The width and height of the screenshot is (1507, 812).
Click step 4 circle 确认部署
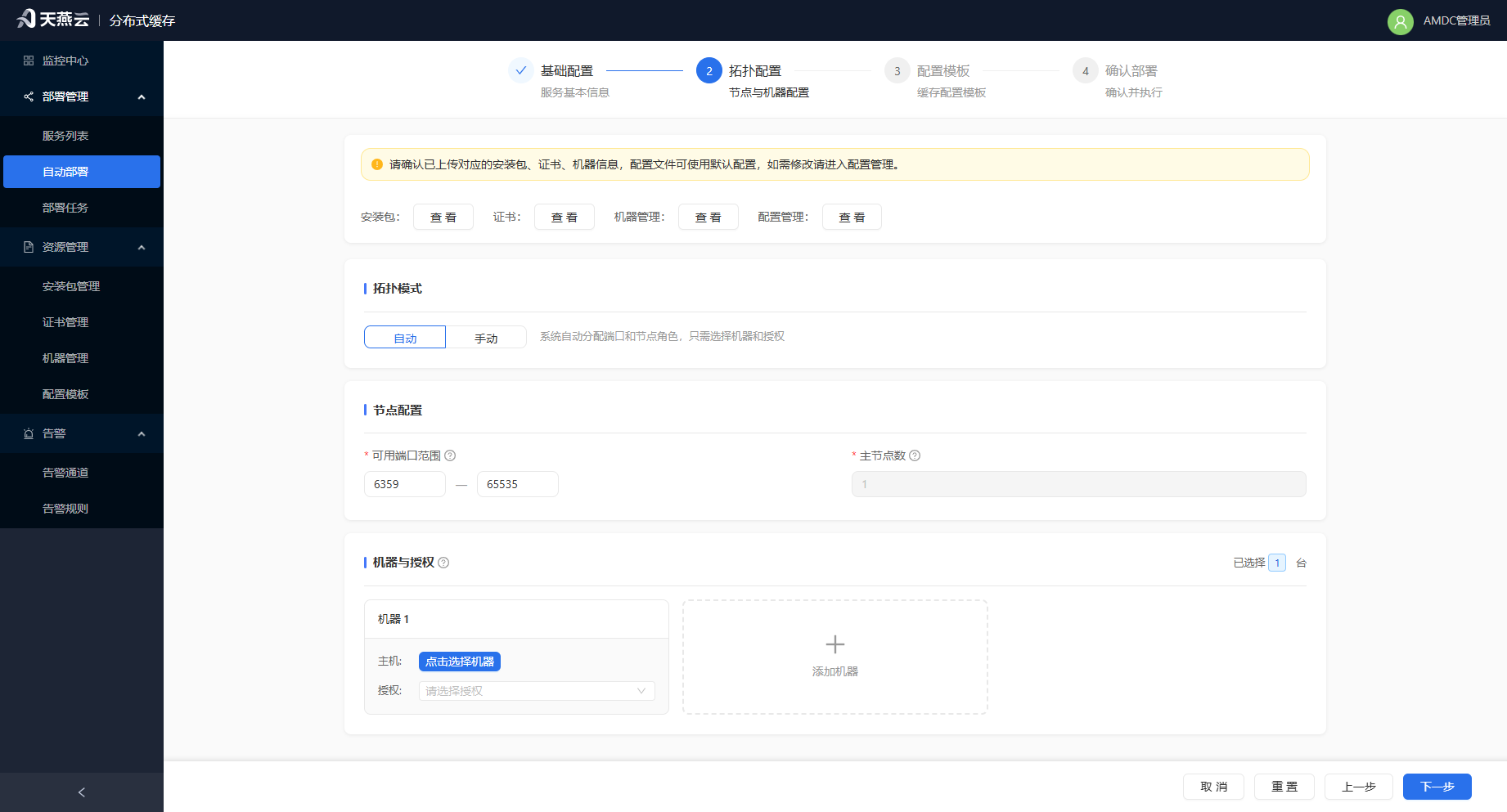coord(1086,70)
